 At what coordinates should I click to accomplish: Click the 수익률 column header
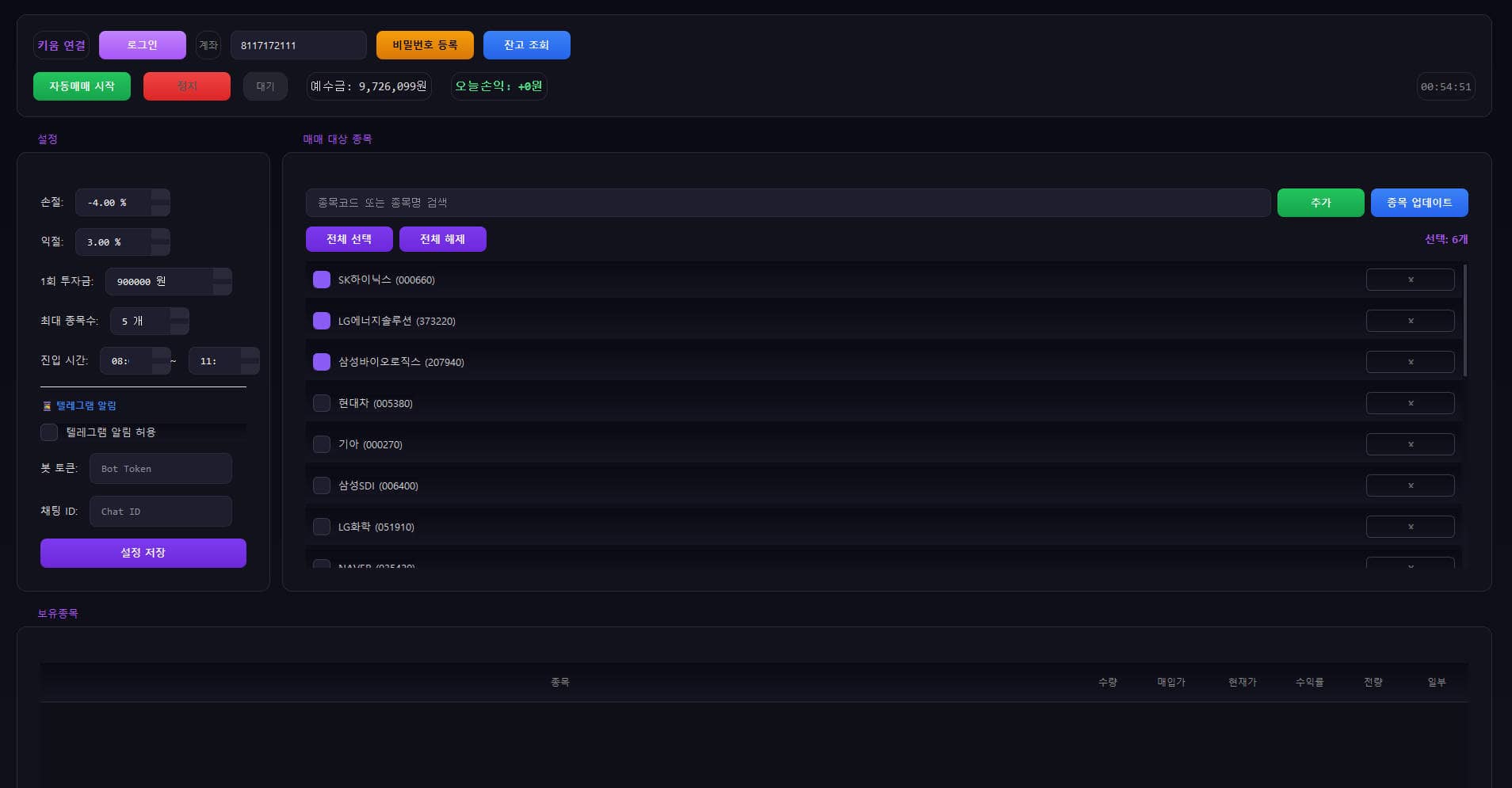point(1309,682)
